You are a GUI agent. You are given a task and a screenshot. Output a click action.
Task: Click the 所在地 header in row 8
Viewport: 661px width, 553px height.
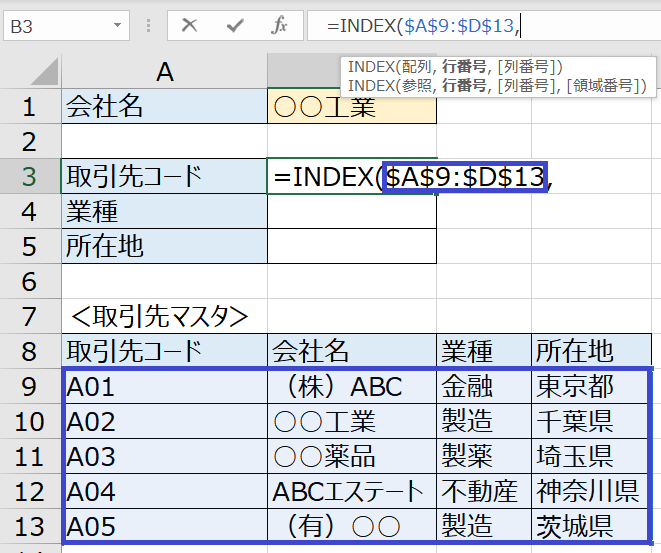591,351
